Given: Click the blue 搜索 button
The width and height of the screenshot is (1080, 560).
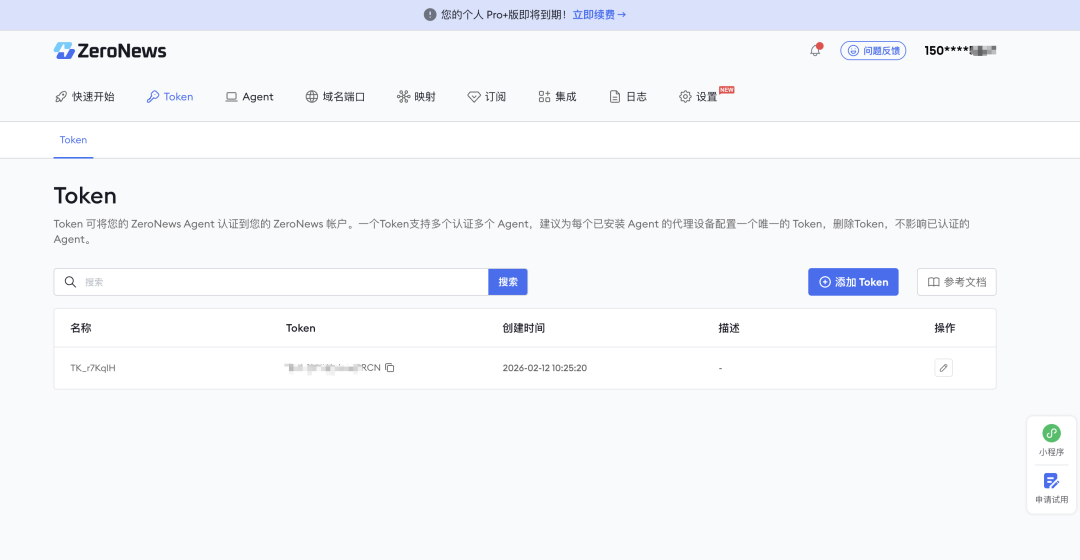Looking at the screenshot, I should [x=508, y=282].
